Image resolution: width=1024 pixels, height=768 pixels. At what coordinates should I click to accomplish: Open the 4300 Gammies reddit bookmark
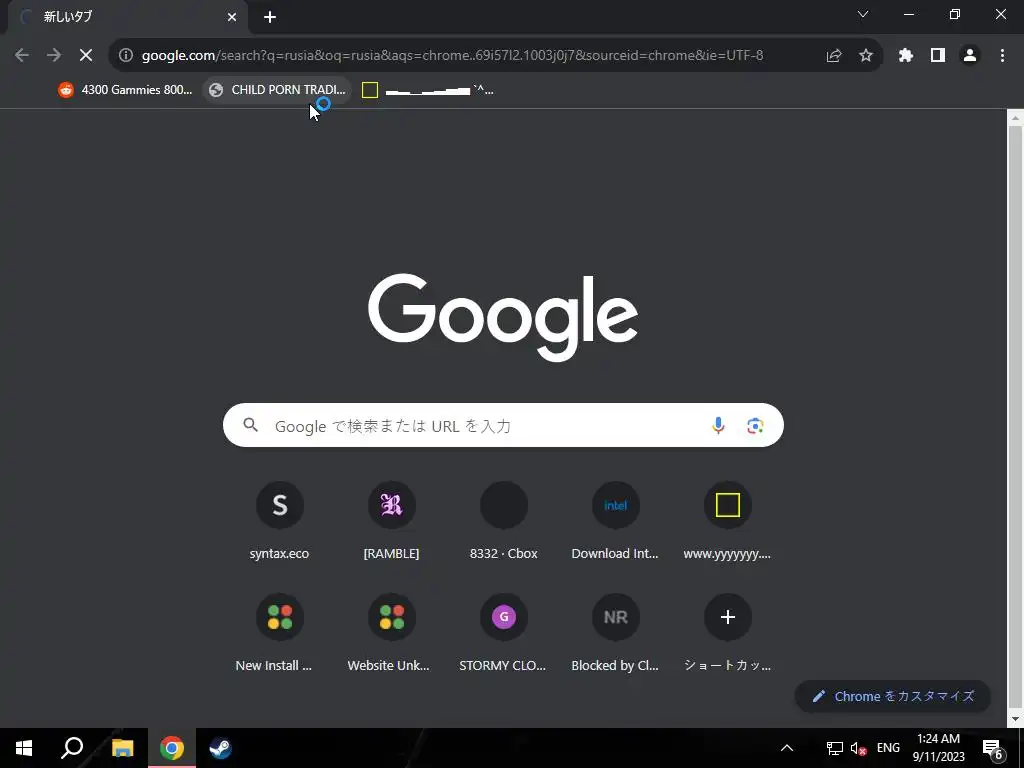click(125, 90)
